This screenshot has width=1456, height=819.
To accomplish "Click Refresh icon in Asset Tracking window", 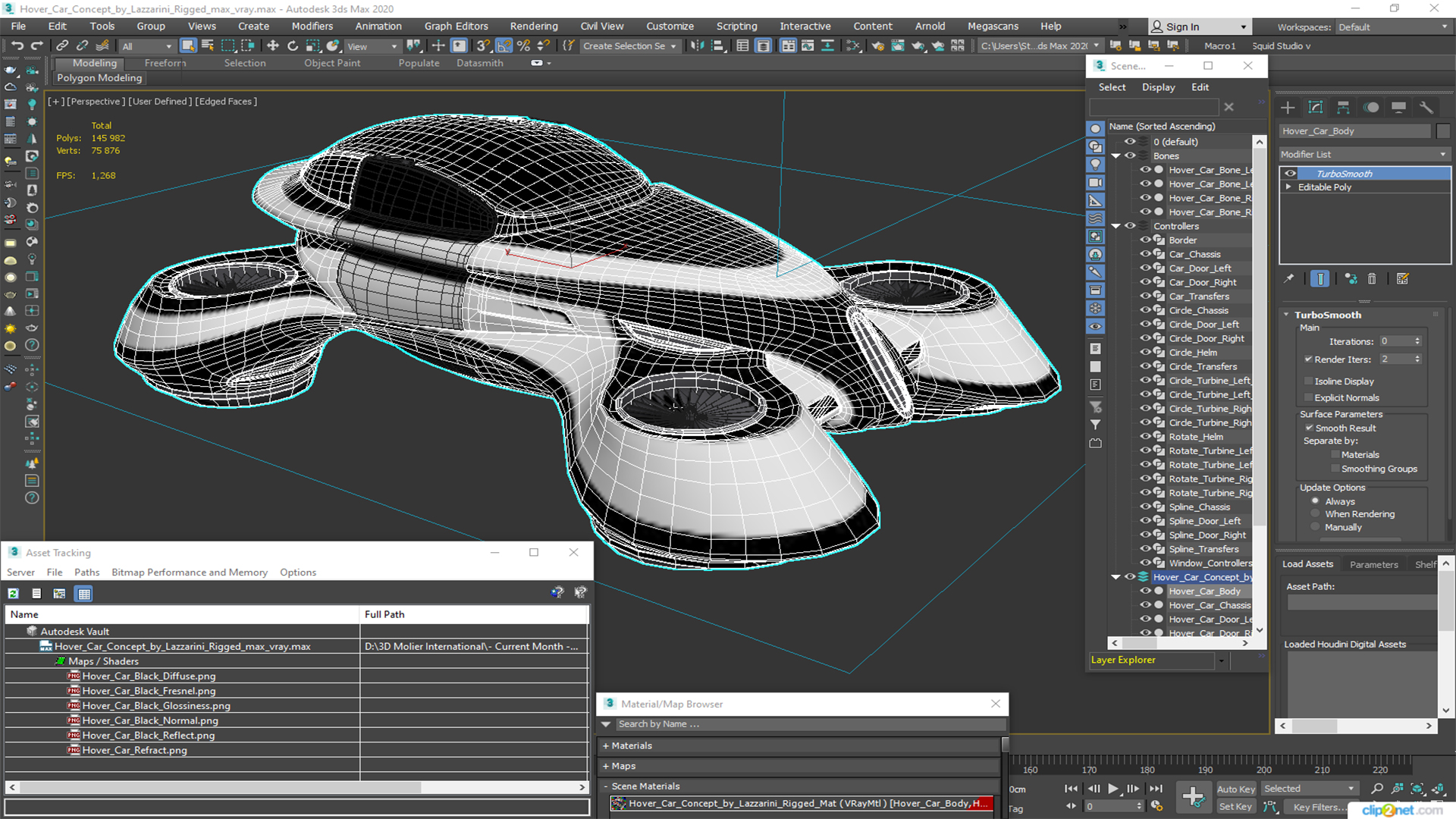I will pyautogui.click(x=13, y=594).
